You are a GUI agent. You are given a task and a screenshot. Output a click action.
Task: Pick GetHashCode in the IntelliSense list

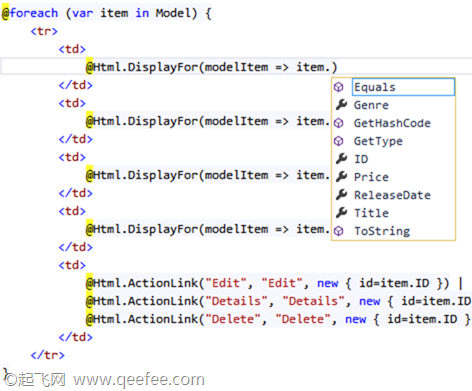pos(392,123)
